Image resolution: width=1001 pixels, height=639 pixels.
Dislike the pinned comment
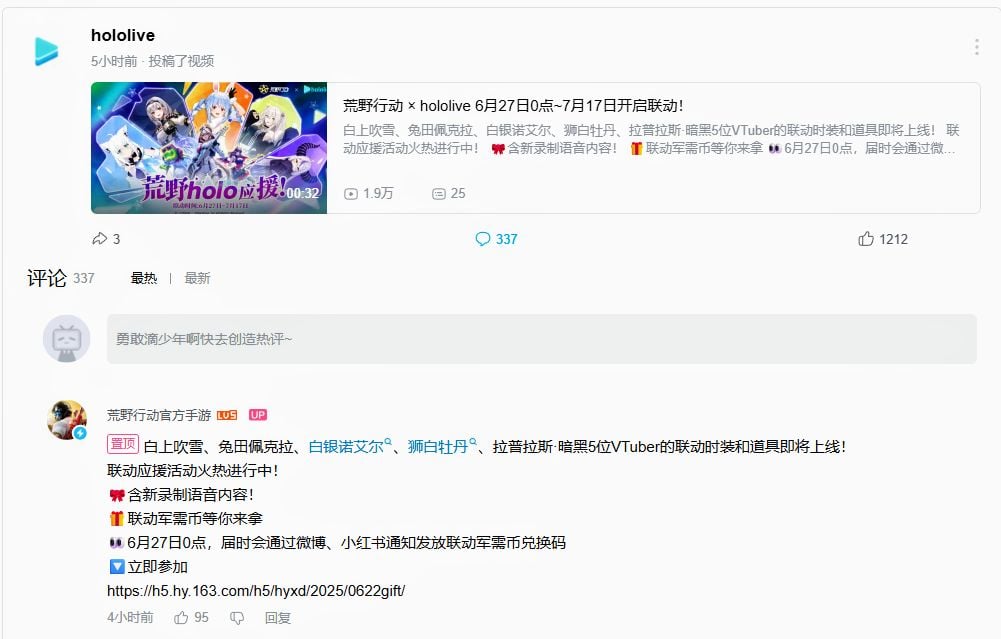[237, 618]
